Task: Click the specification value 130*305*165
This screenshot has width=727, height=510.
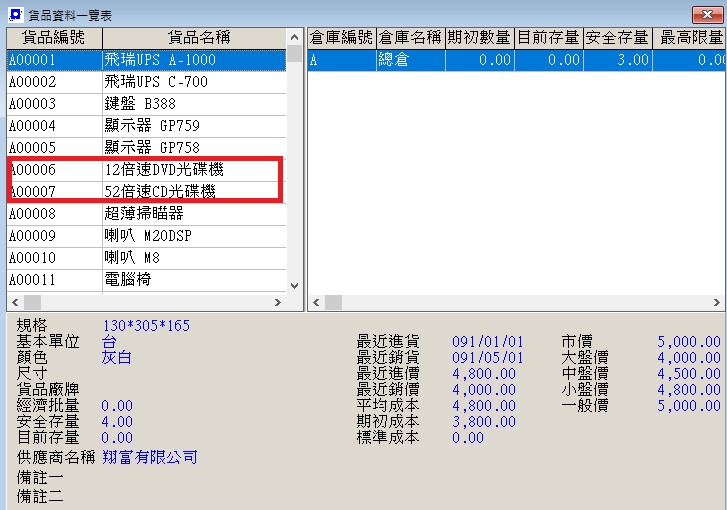Action: [146, 325]
